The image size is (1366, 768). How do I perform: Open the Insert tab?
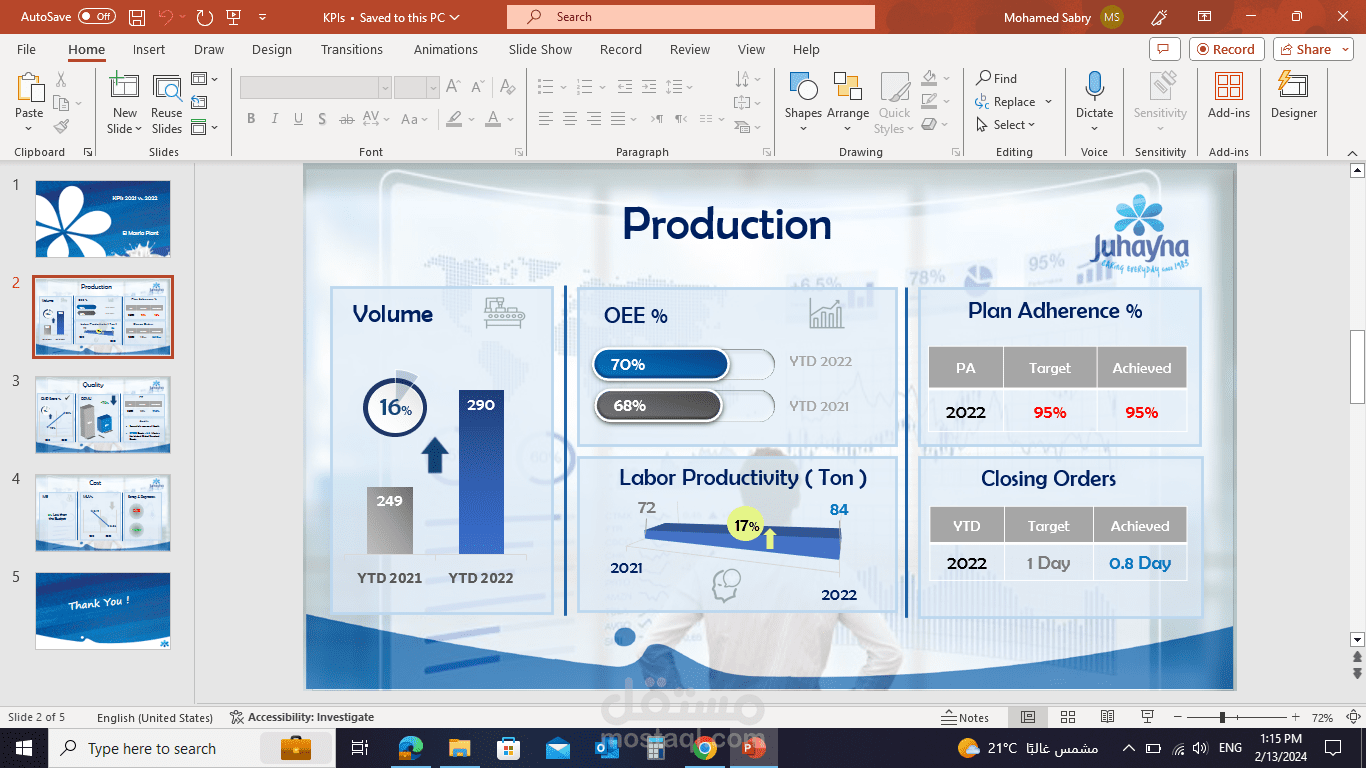point(149,49)
